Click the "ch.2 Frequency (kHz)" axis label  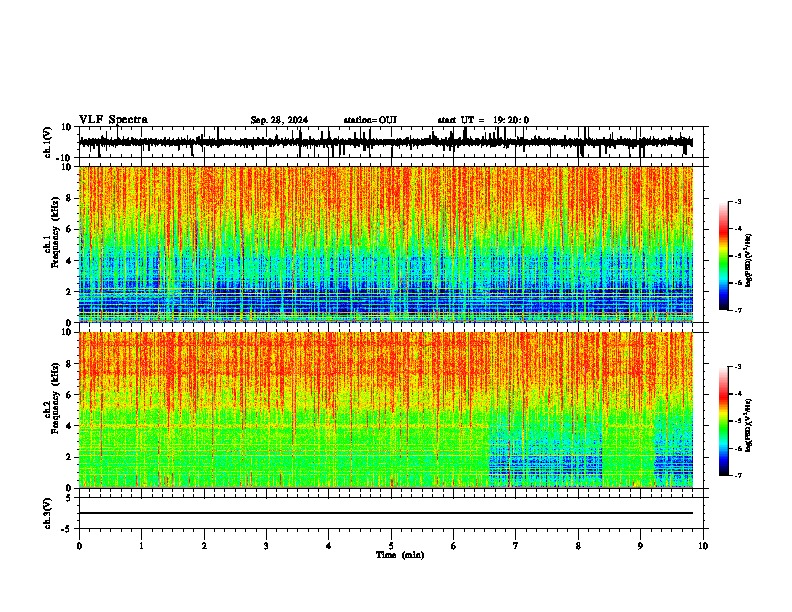[x=52, y=398]
